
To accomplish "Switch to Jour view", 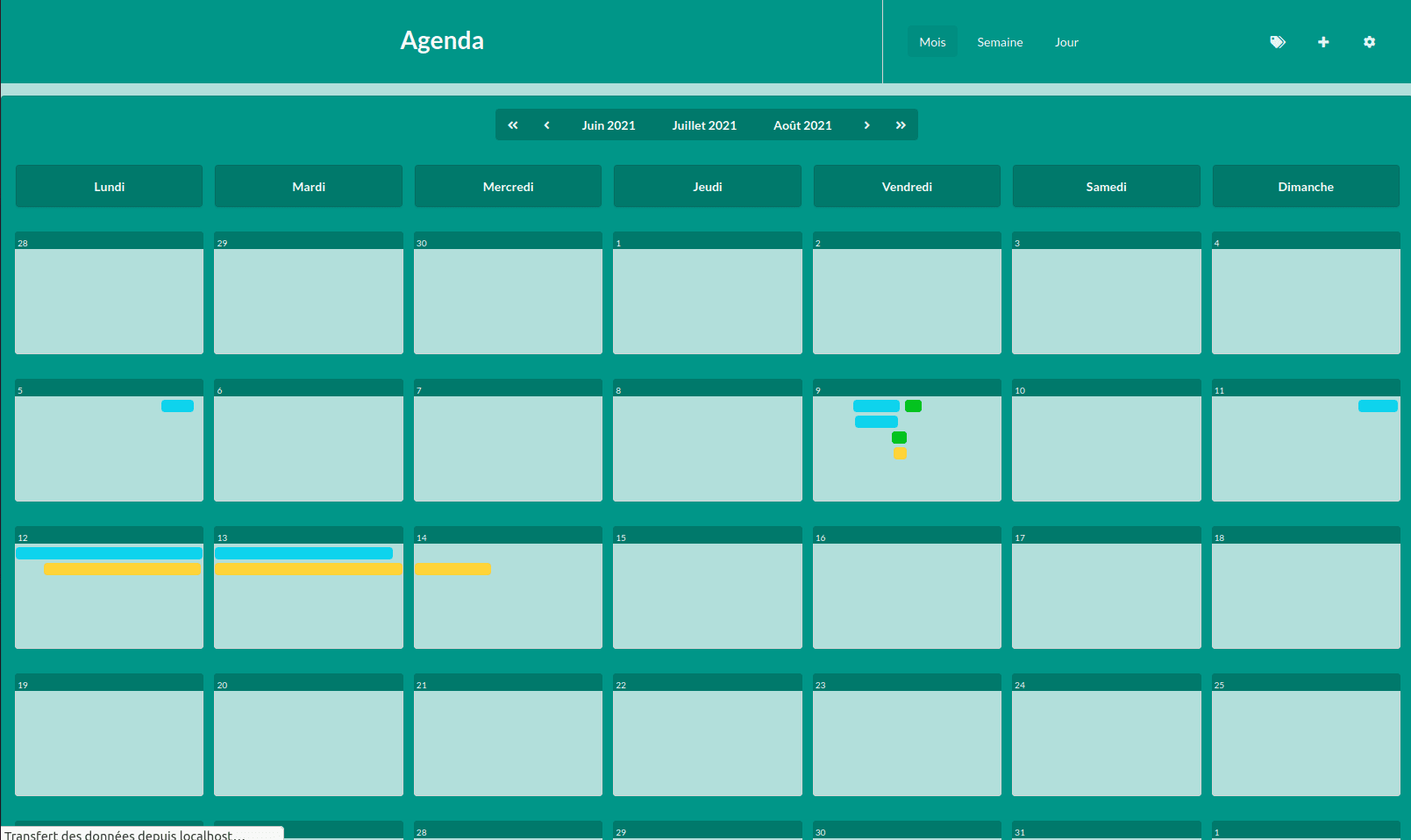I will point(1066,42).
